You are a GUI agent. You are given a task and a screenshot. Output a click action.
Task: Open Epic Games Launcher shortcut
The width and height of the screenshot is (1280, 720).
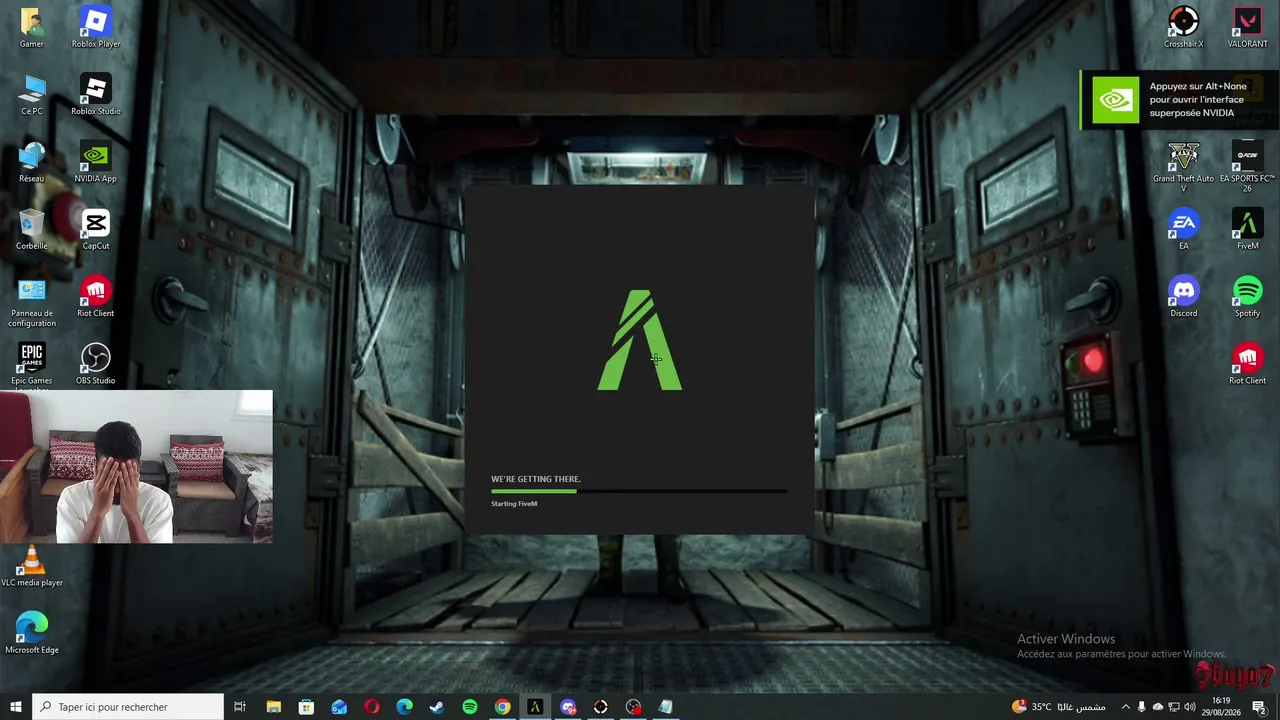(x=32, y=364)
